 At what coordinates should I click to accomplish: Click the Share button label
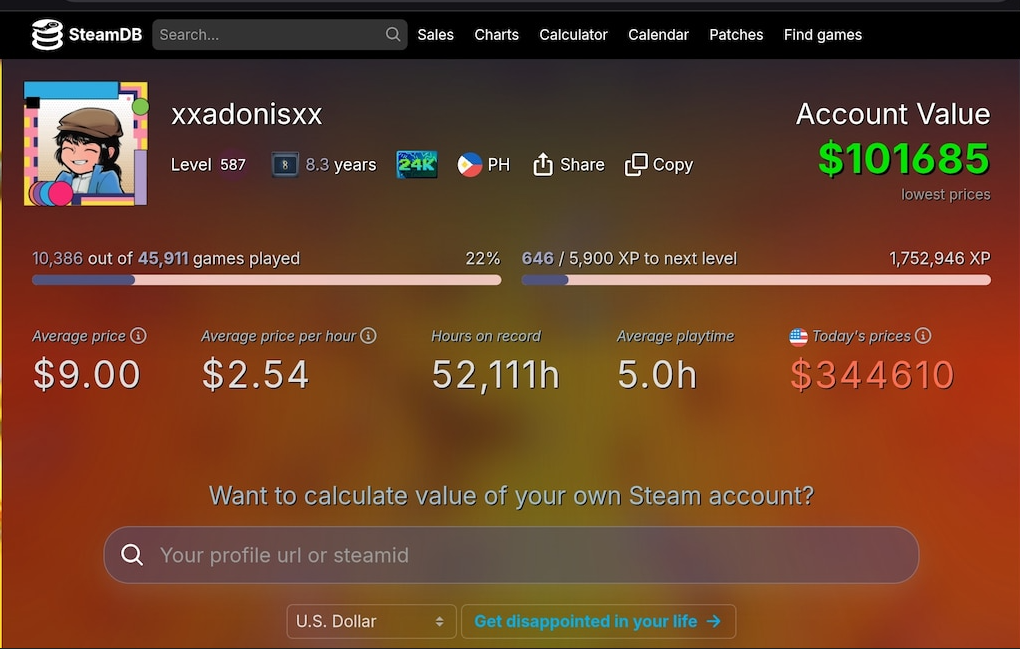pyautogui.click(x=582, y=165)
